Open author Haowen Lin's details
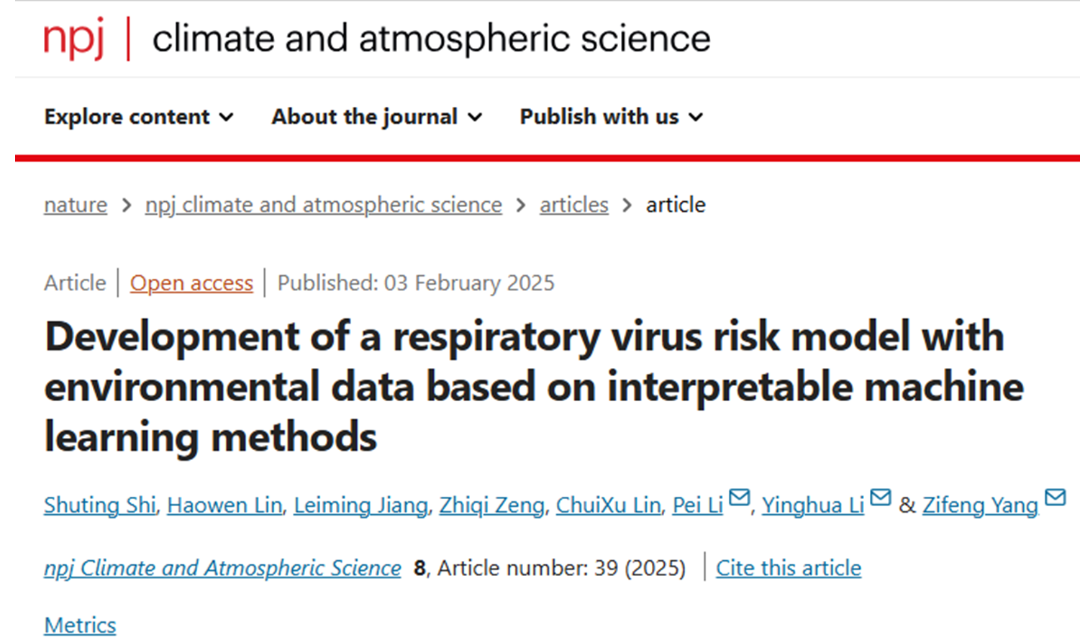The height and width of the screenshot is (644, 1080). click(x=225, y=505)
